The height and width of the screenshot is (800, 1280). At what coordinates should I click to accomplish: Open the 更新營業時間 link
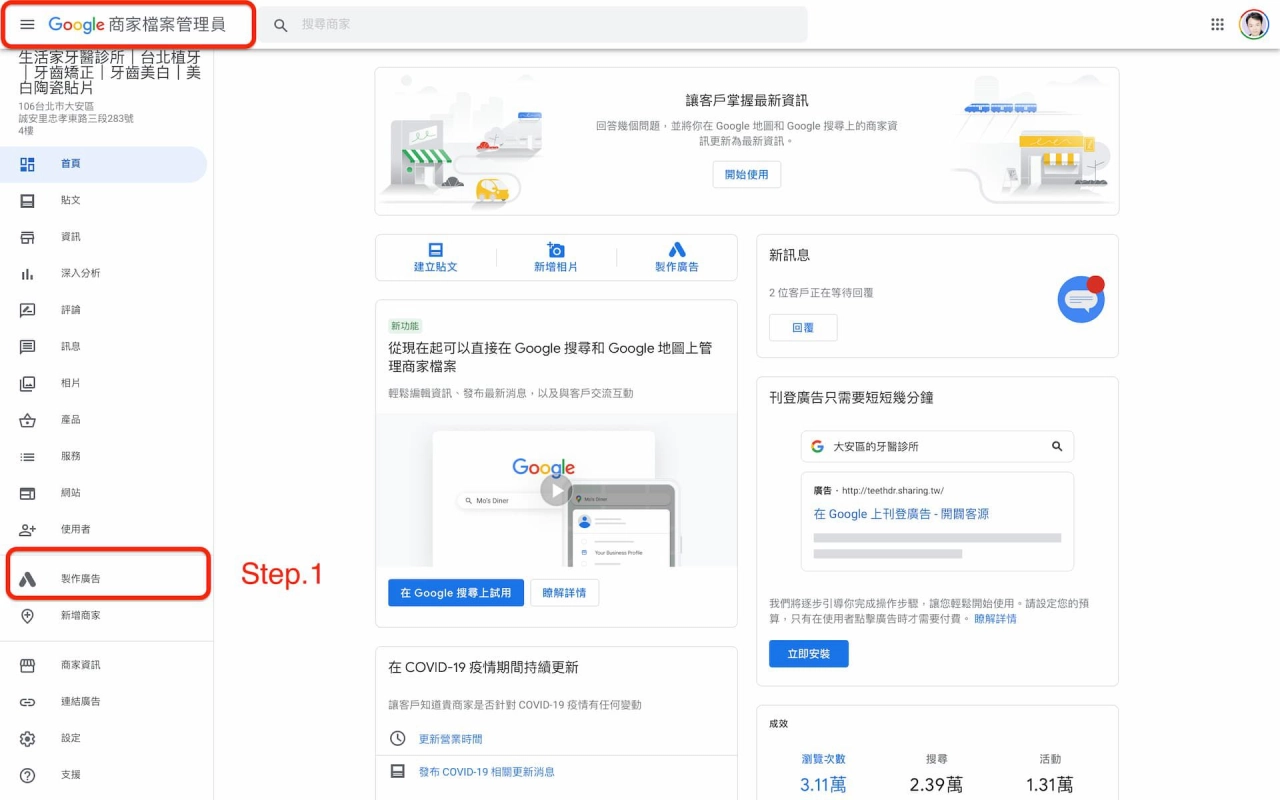click(450, 739)
